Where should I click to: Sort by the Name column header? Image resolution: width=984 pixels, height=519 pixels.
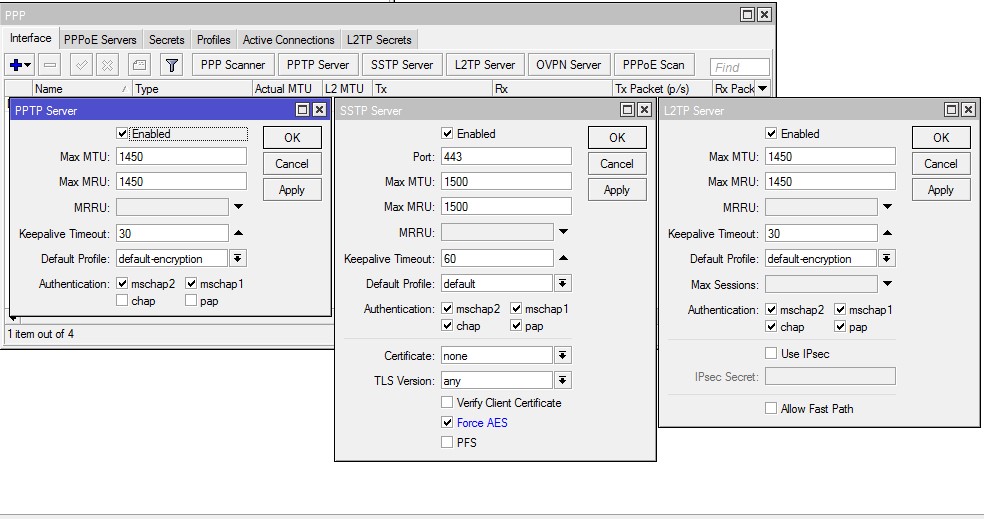click(82, 88)
